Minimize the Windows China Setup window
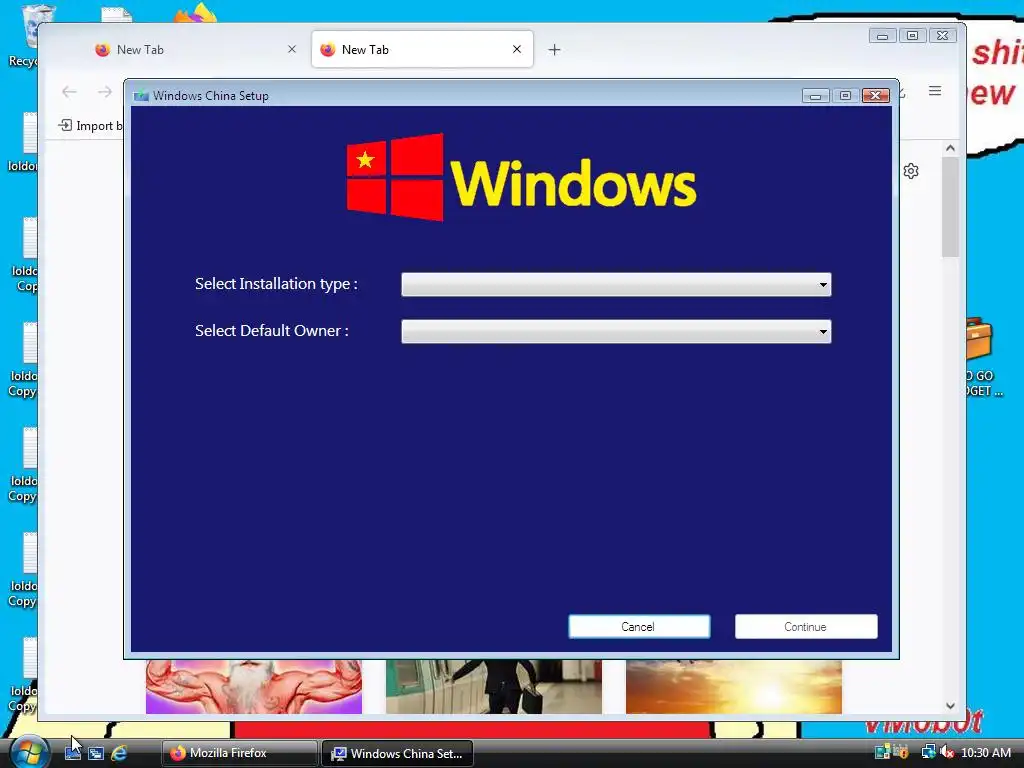The width and height of the screenshot is (1024, 768). 815,96
